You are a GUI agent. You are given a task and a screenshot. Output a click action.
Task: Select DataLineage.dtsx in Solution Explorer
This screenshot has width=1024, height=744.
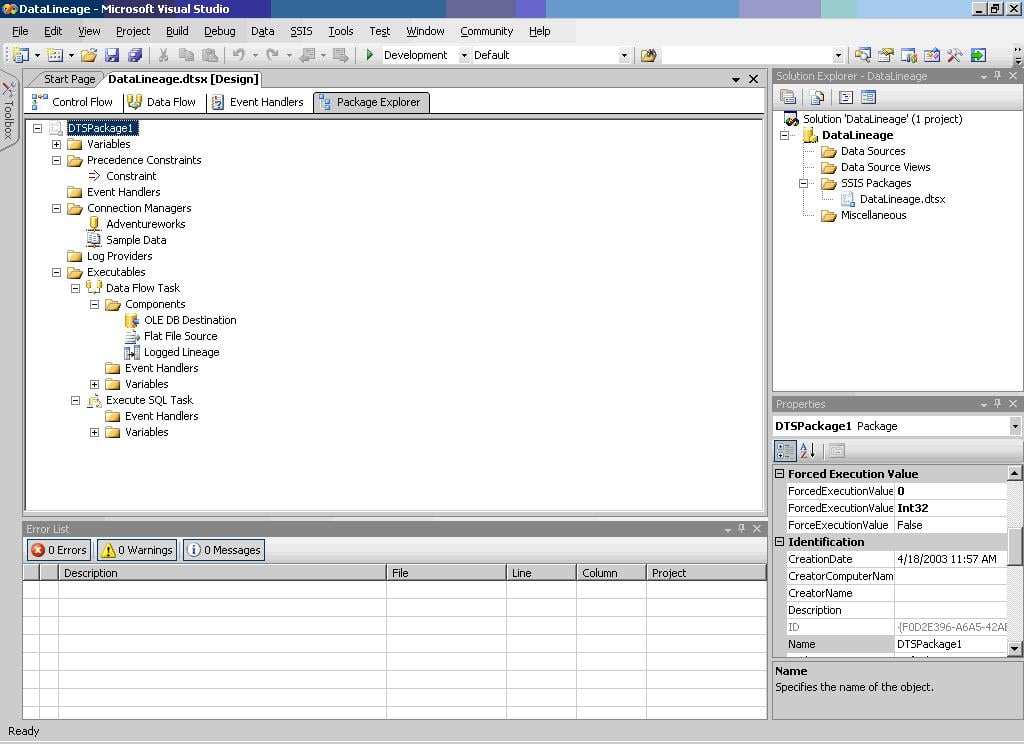coord(902,199)
